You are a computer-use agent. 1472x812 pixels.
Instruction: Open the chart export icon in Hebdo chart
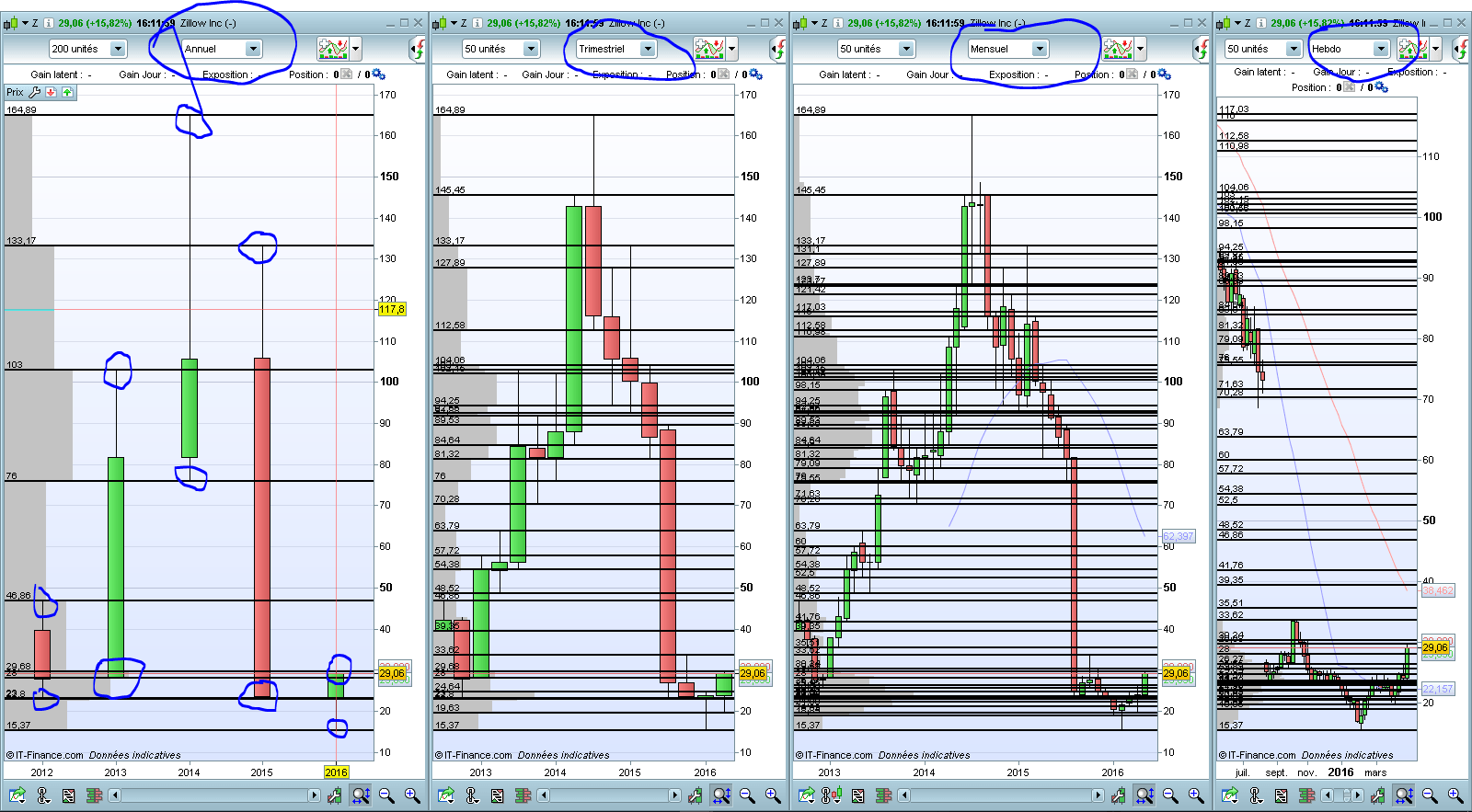pyautogui.click(x=1229, y=795)
